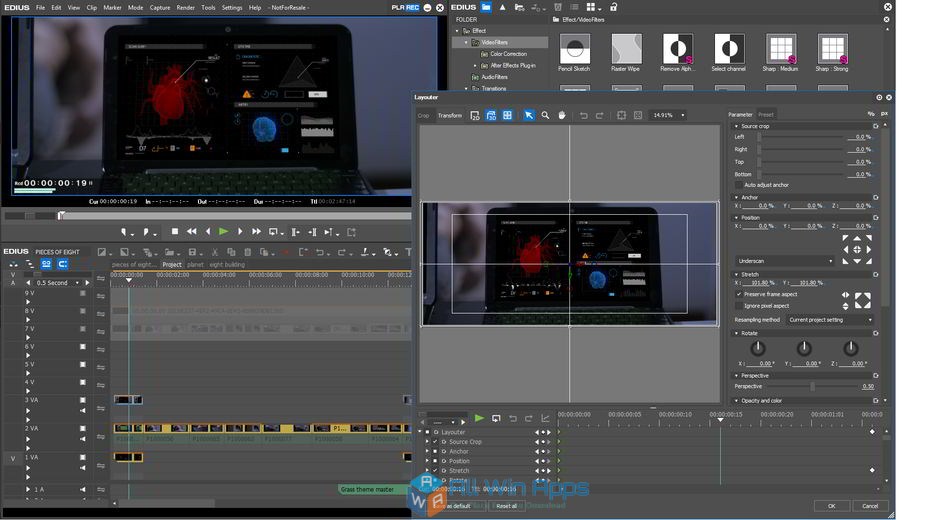Viewport: 925px width, 520px height.
Task: Expand the Opacity and color section
Action: click(736, 400)
